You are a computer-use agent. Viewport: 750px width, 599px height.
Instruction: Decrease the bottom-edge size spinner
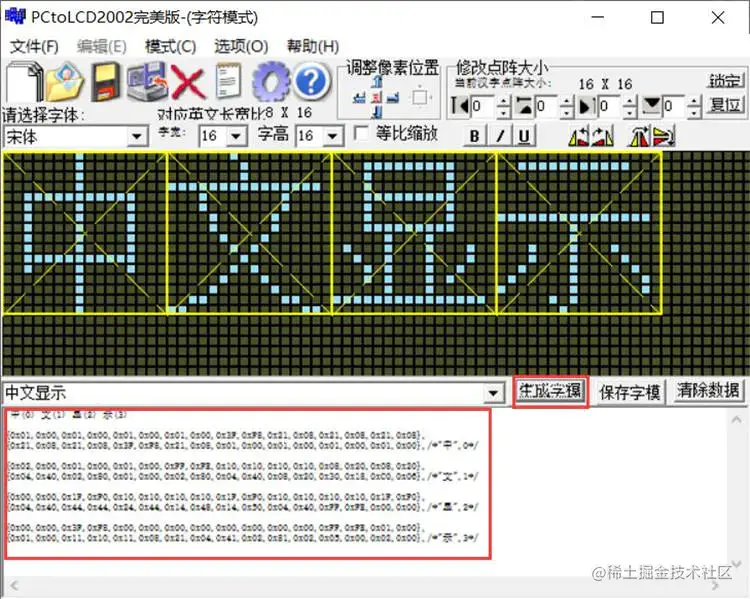click(694, 112)
